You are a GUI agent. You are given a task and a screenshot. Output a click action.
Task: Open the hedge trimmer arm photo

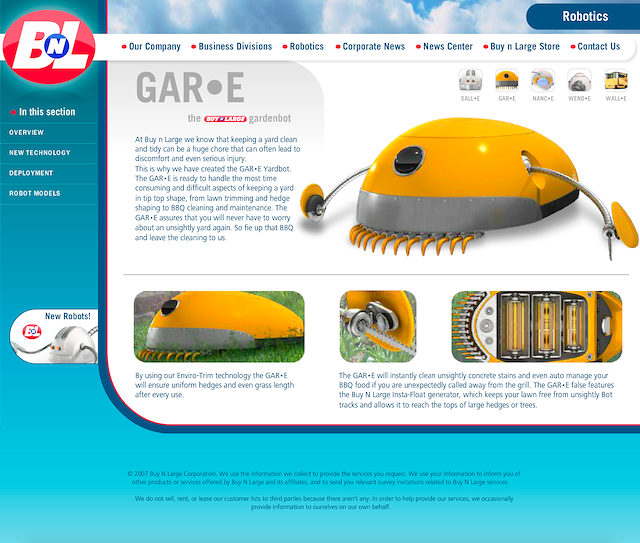[378, 327]
